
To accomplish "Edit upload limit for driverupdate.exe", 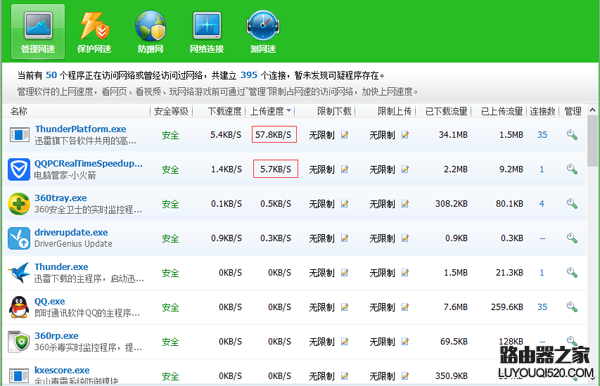I will tap(405, 238).
